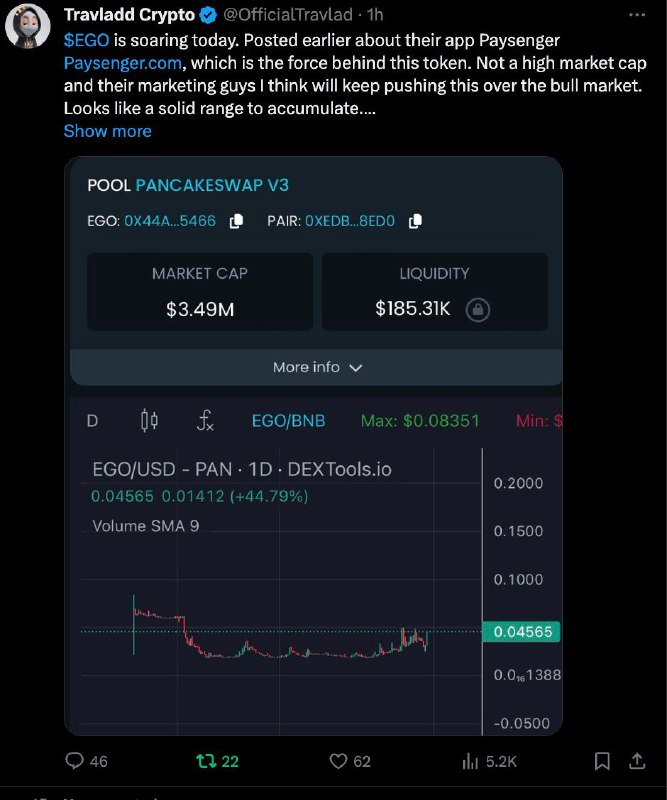
Task: Click Show more to expand the tweet
Action: [x=108, y=131]
